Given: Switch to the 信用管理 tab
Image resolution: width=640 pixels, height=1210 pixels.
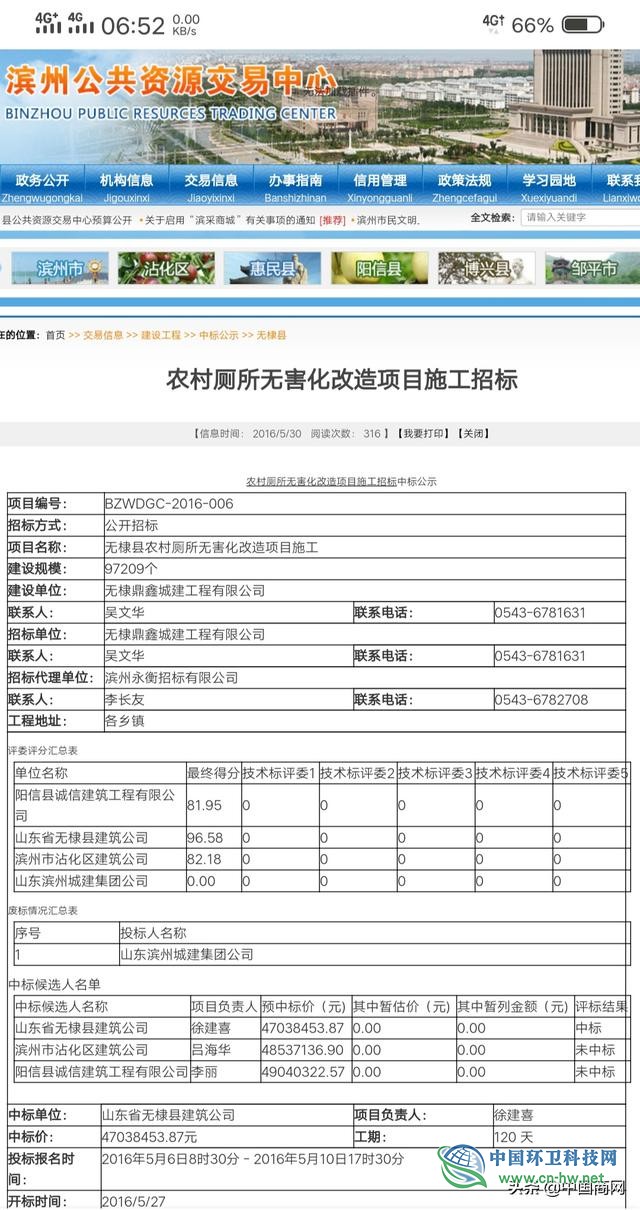Looking at the screenshot, I should point(380,186).
